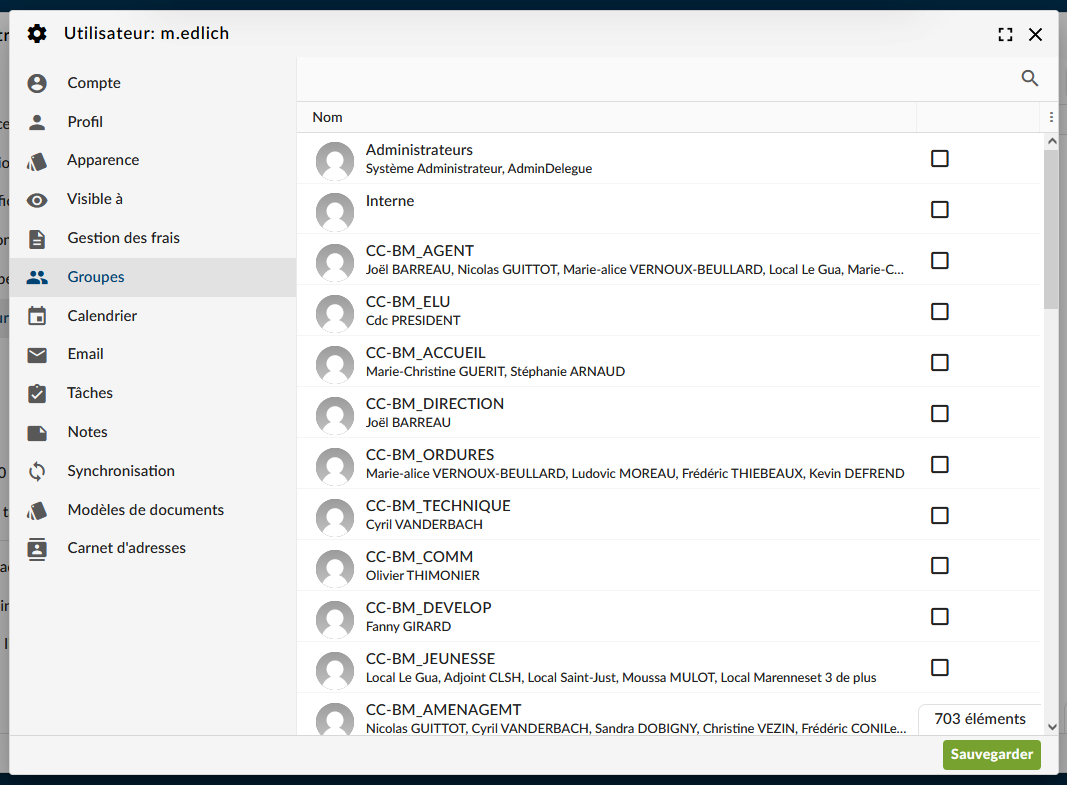Click the Tâches checkmark icon

pyautogui.click(x=37, y=393)
